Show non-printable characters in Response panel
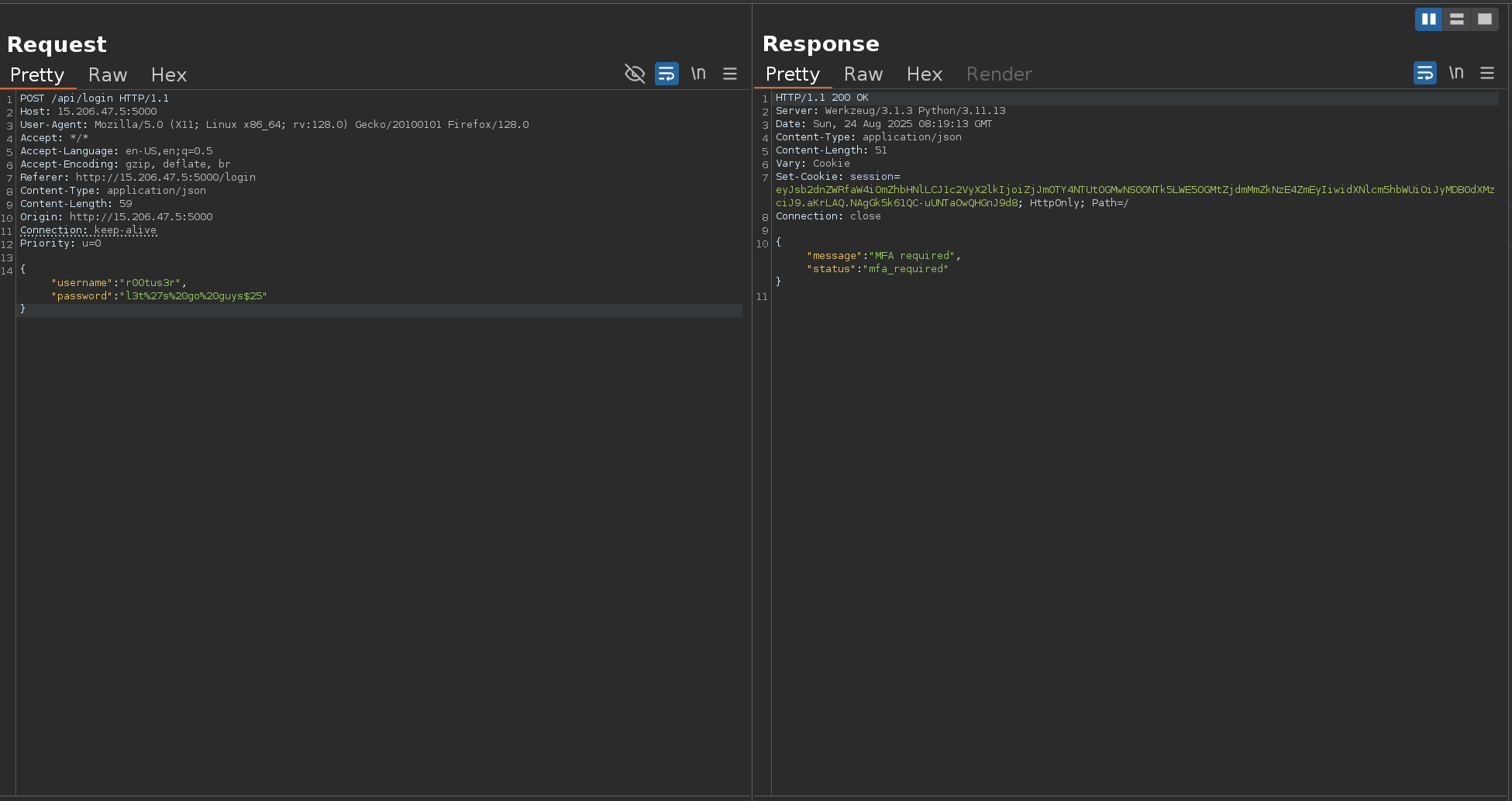 [1456, 73]
